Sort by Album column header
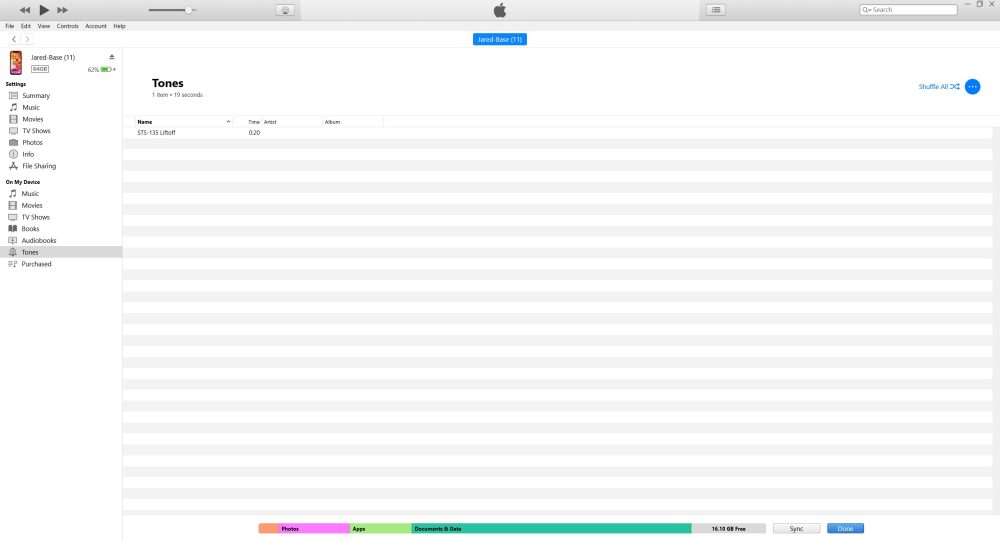 (x=353, y=122)
